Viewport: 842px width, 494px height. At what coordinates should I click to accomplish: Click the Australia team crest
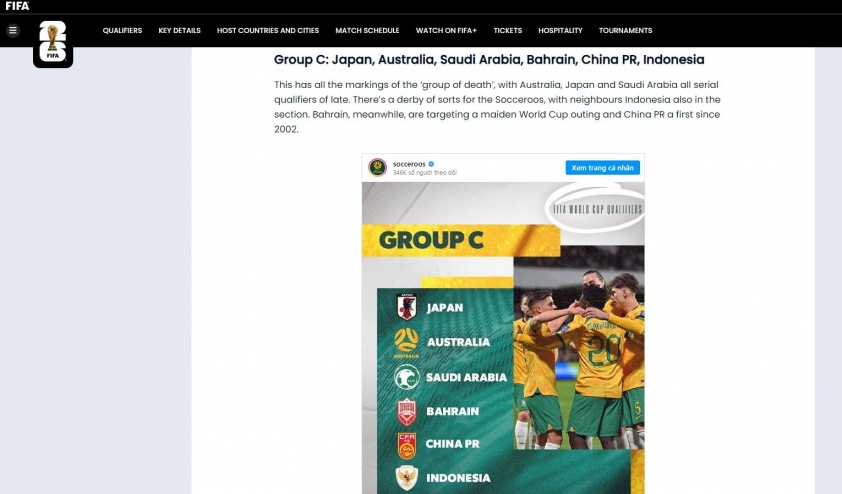407,342
